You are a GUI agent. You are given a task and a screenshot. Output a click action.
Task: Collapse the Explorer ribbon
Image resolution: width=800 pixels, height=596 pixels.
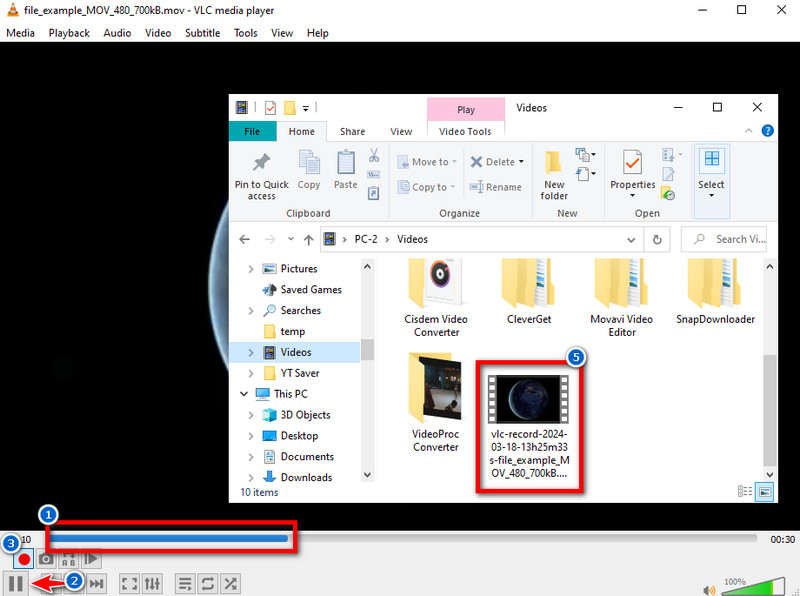748,131
